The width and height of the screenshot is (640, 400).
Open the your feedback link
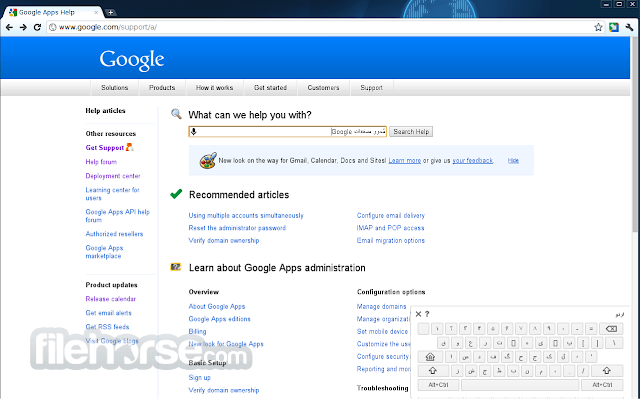473,160
